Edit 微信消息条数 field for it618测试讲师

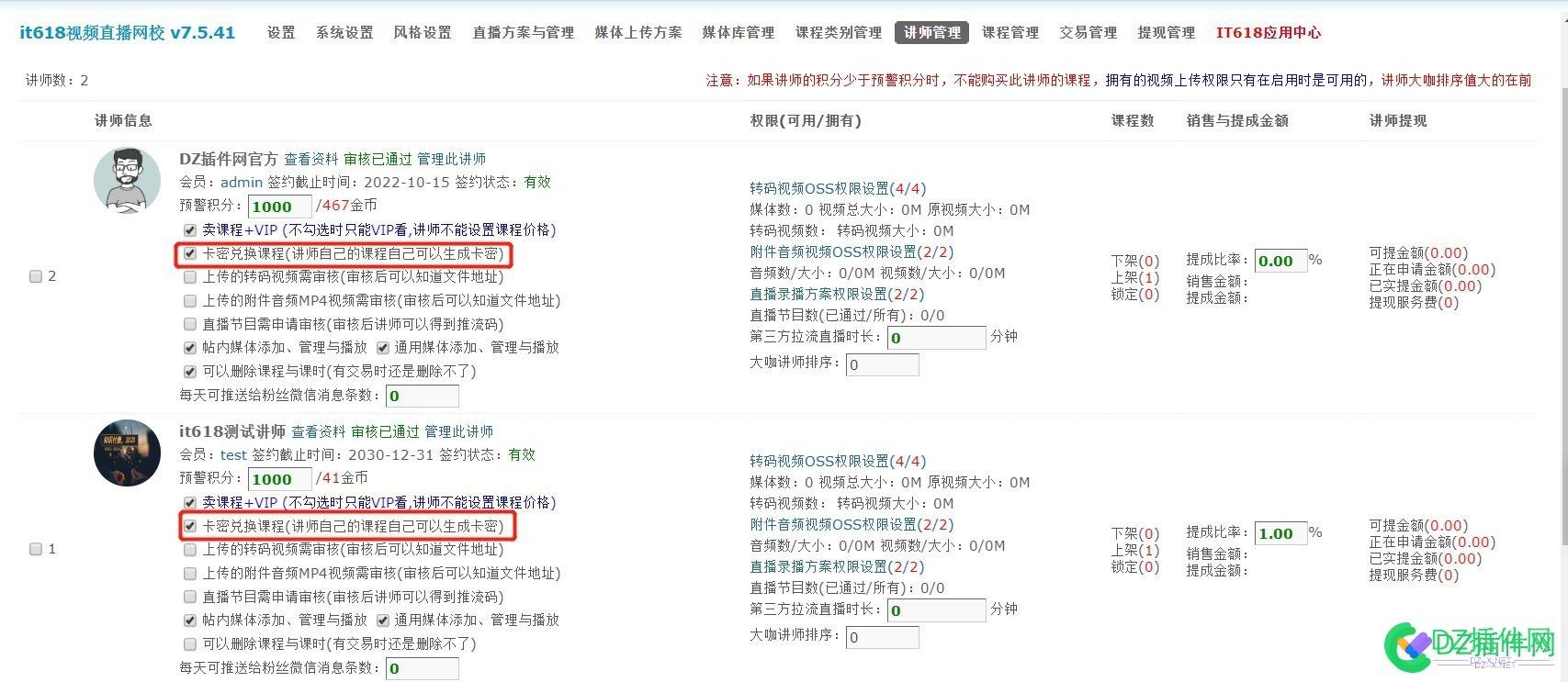click(422, 668)
